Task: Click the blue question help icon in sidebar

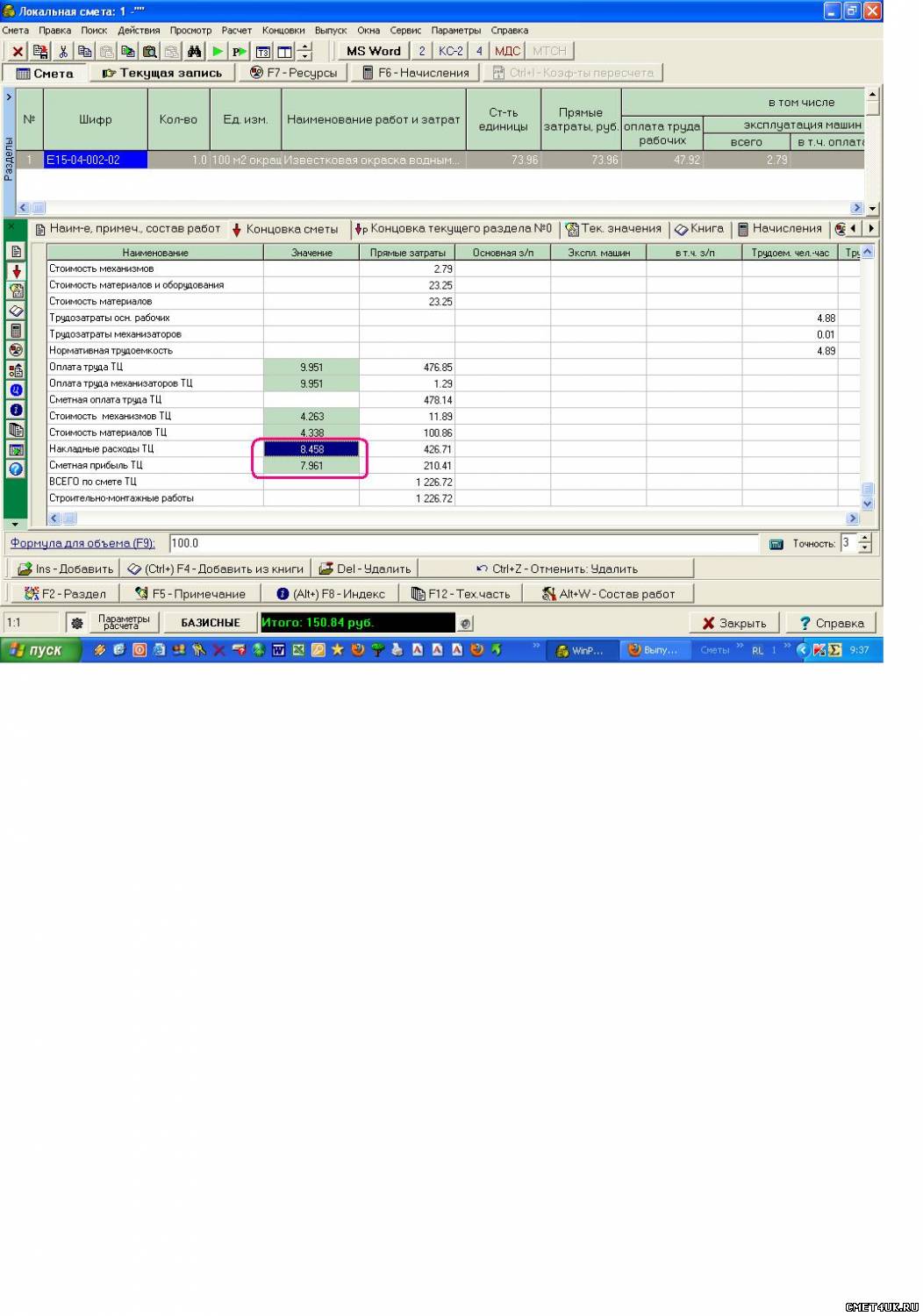Action: tap(16, 469)
